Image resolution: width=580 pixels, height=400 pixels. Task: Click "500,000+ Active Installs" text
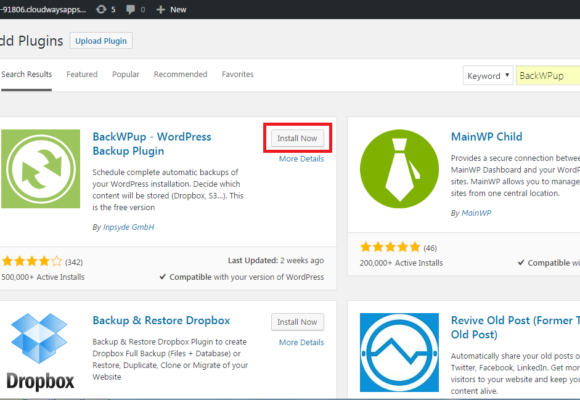pyautogui.click(x=43, y=277)
